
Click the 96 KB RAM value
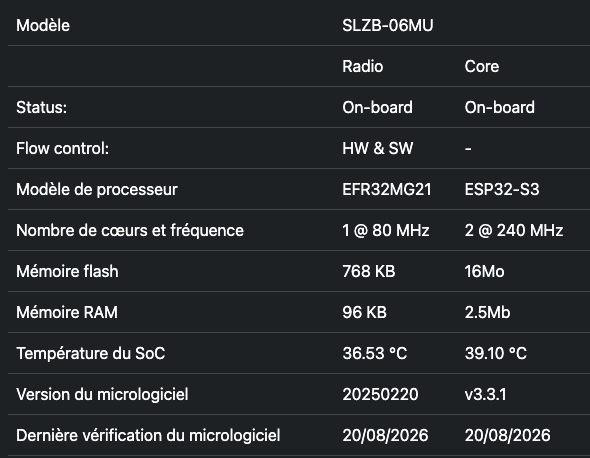pos(365,312)
